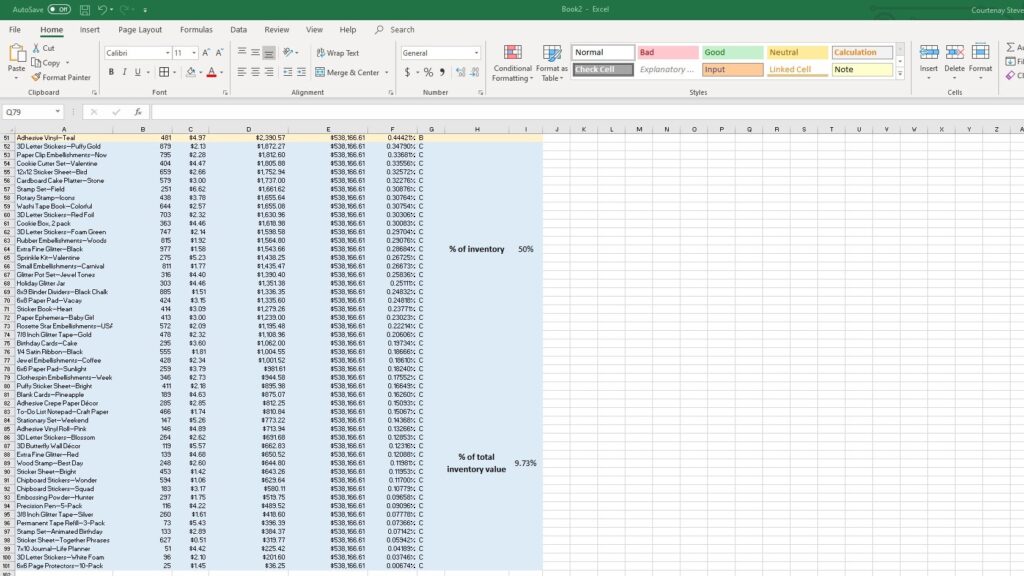The width and height of the screenshot is (1024, 576).
Task: Open the font size dropdown
Action: coord(193,52)
